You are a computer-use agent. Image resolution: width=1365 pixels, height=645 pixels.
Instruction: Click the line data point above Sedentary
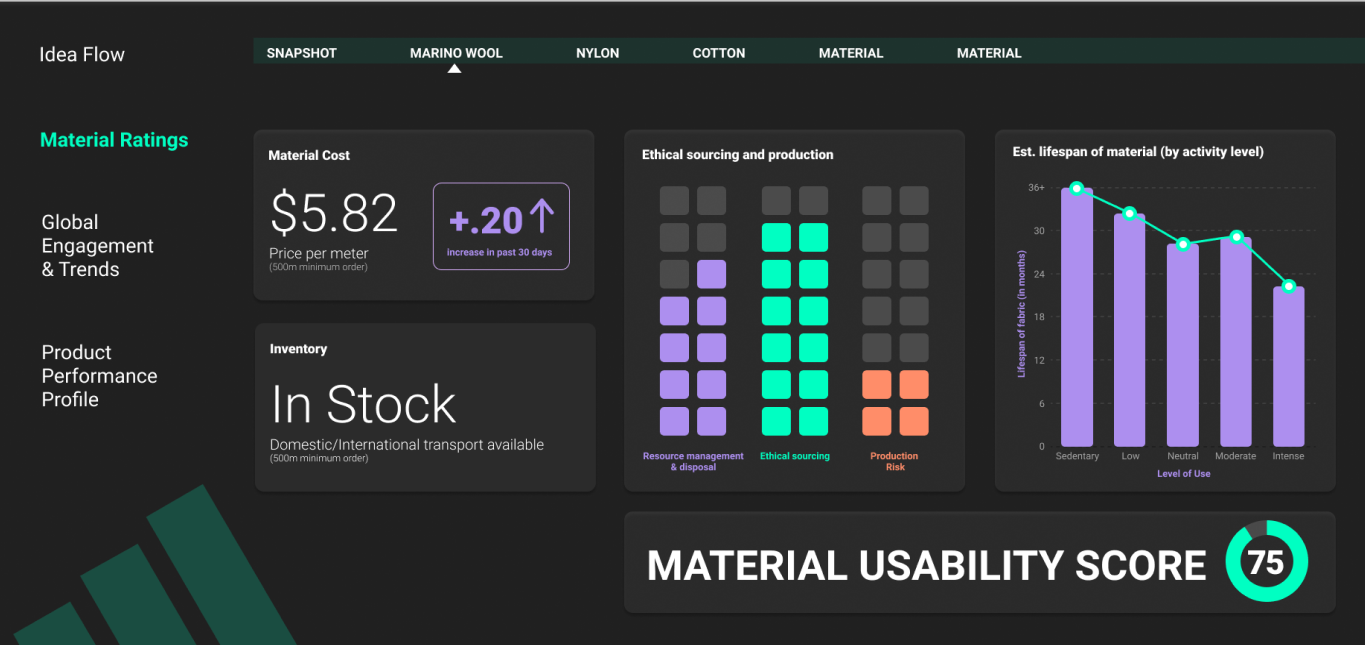coord(1077,188)
